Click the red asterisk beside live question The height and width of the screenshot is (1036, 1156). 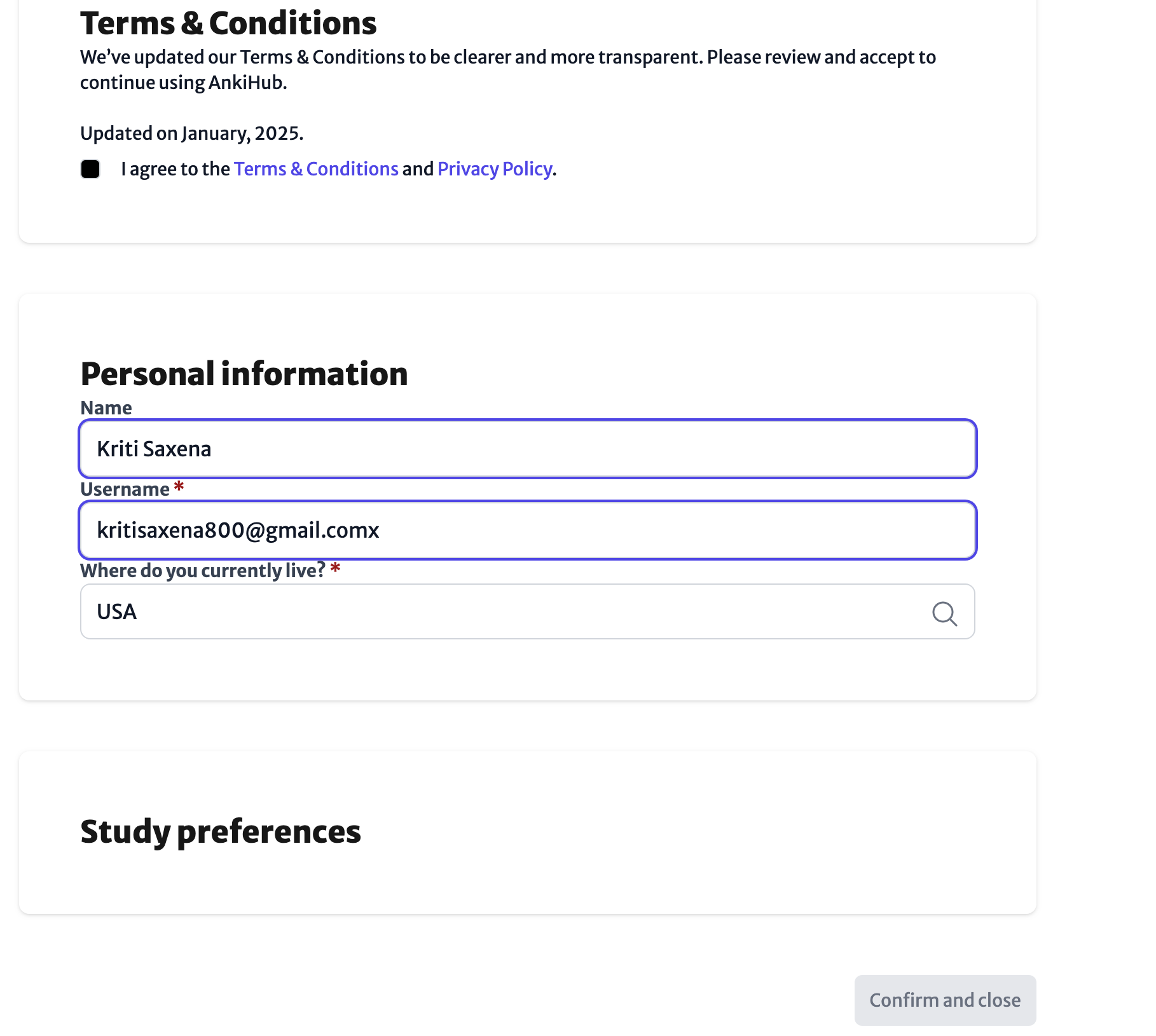[335, 568]
